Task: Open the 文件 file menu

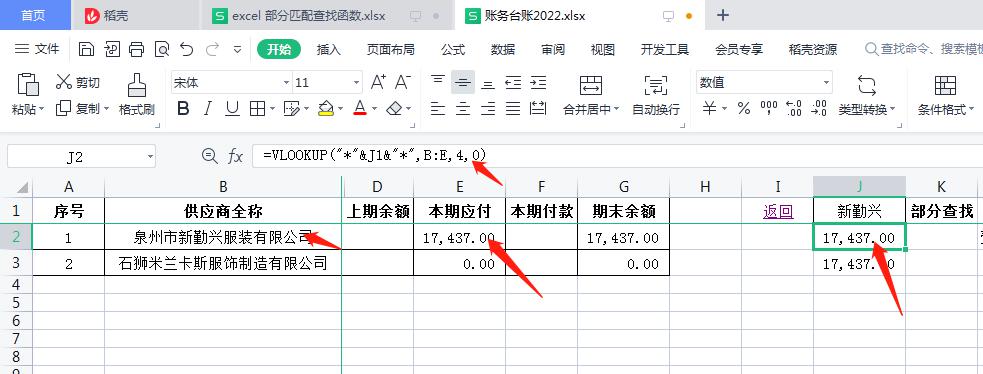Action: tap(38, 49)
